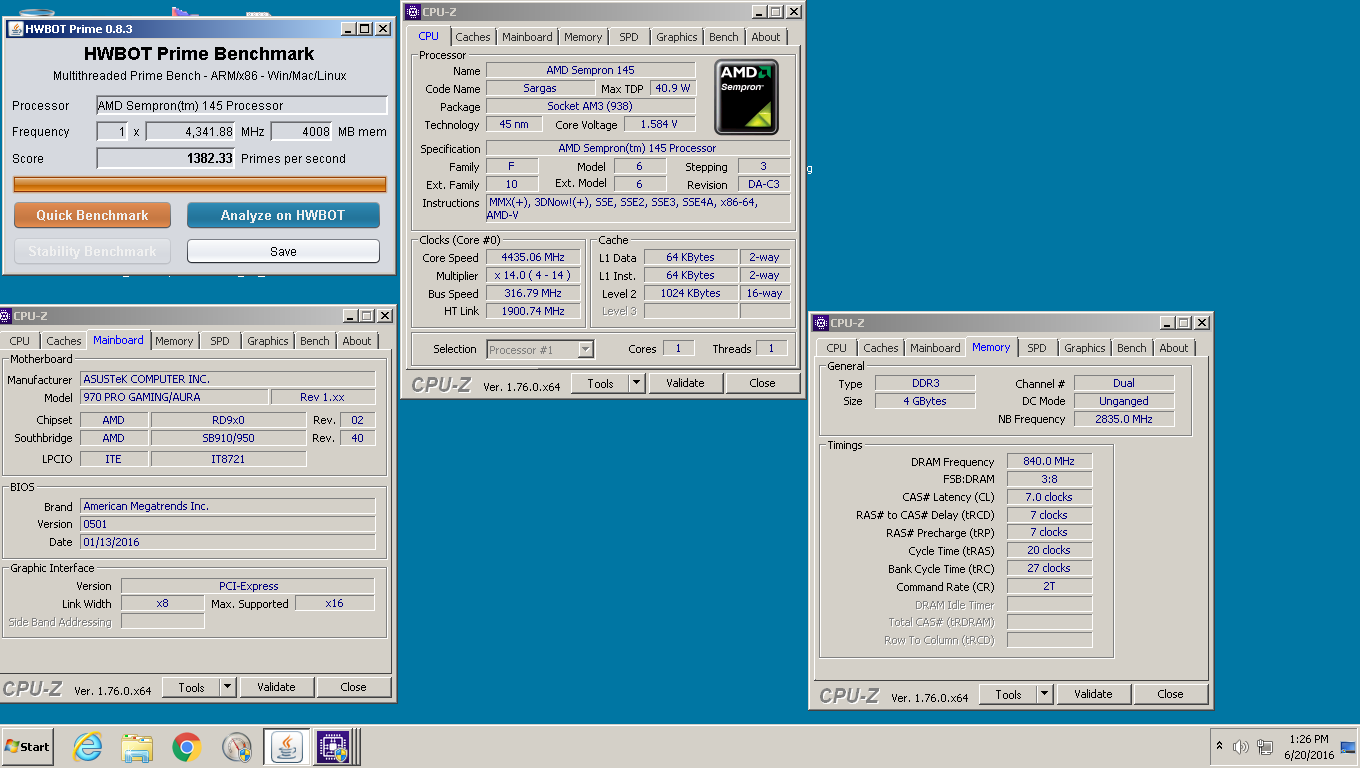Screen dimensions: 1360x768
Task: Click the CPU-Z taskbar icon
Action: pyautogui.click(x=332, y=746)
